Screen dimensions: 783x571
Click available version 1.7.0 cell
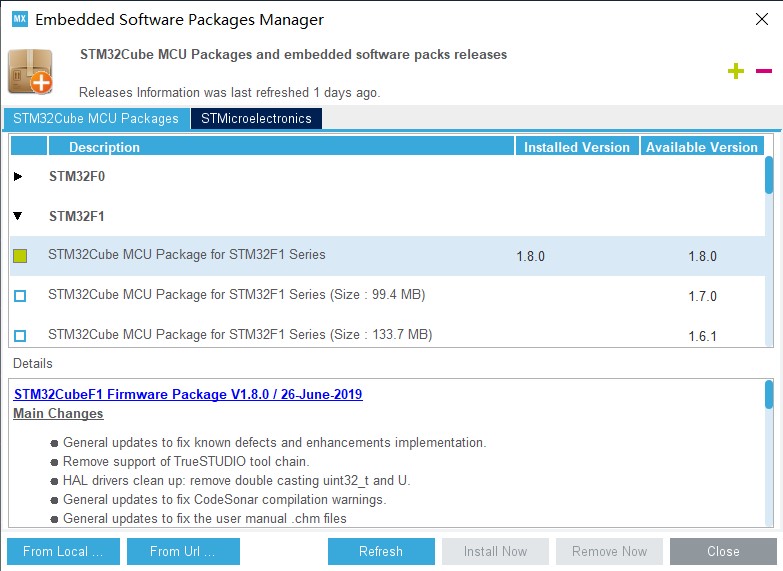tap(702, 296)
